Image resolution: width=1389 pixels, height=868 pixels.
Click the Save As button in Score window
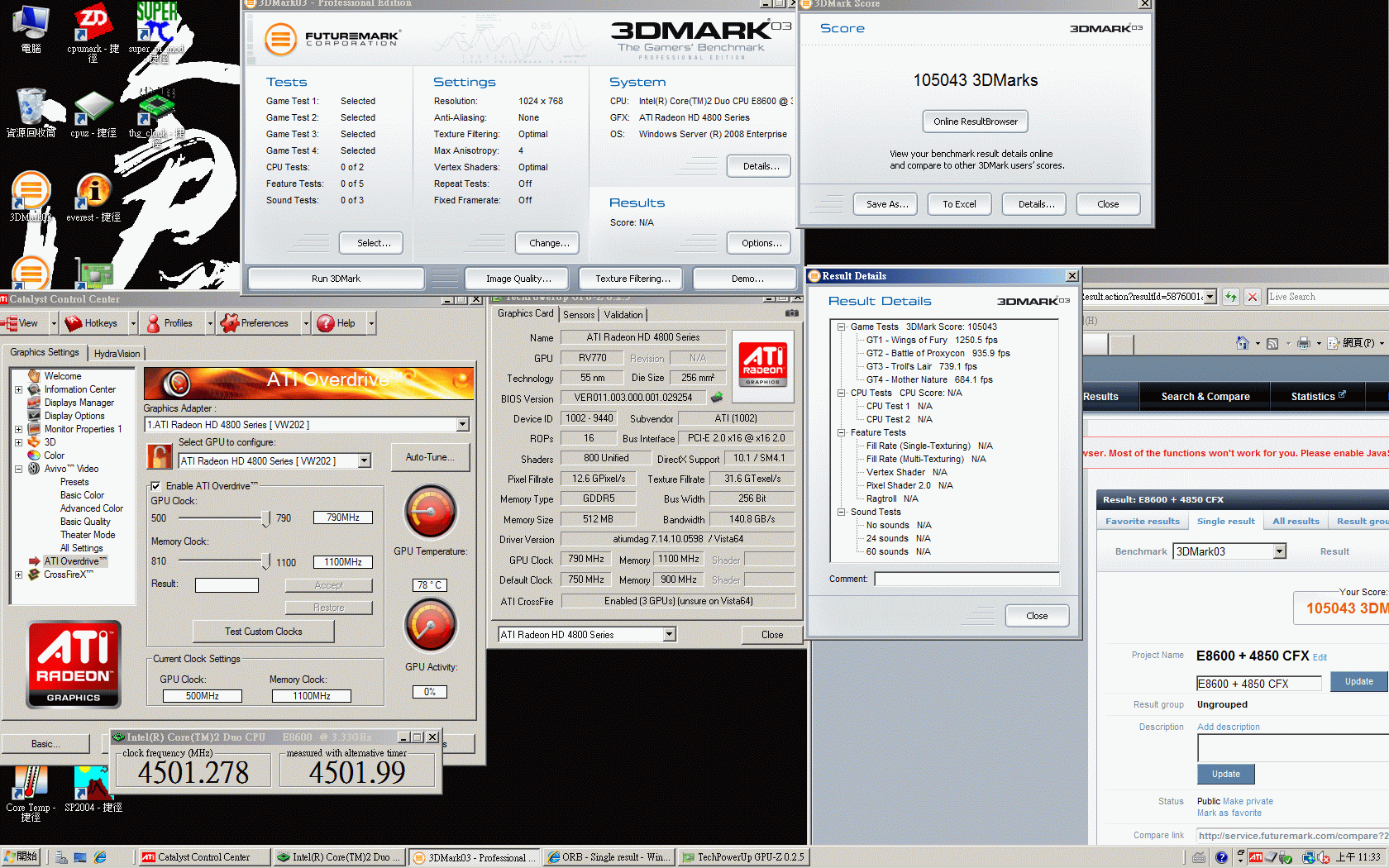[887, 204]
